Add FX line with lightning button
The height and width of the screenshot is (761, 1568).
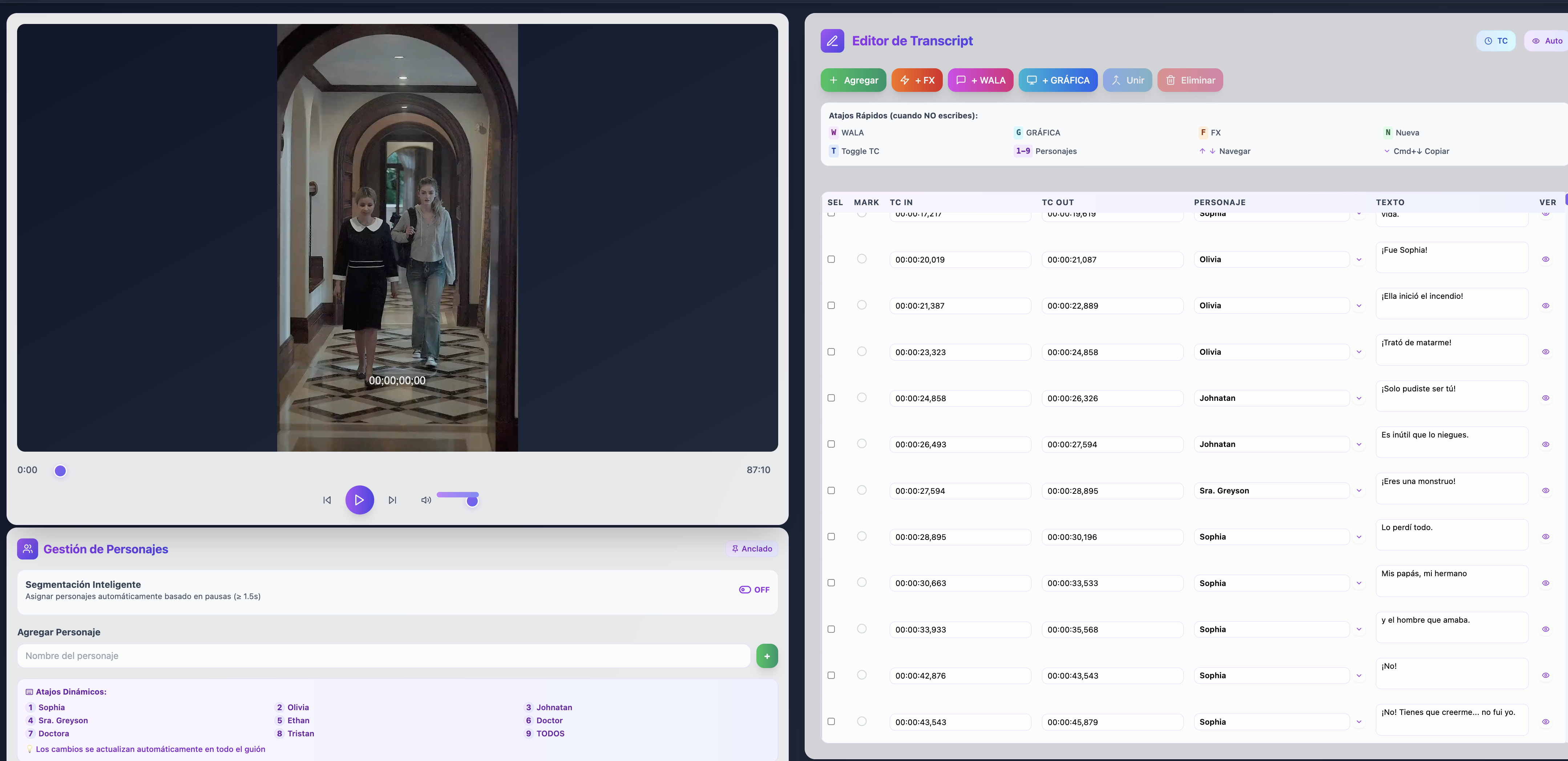click(x=917, y=80)
